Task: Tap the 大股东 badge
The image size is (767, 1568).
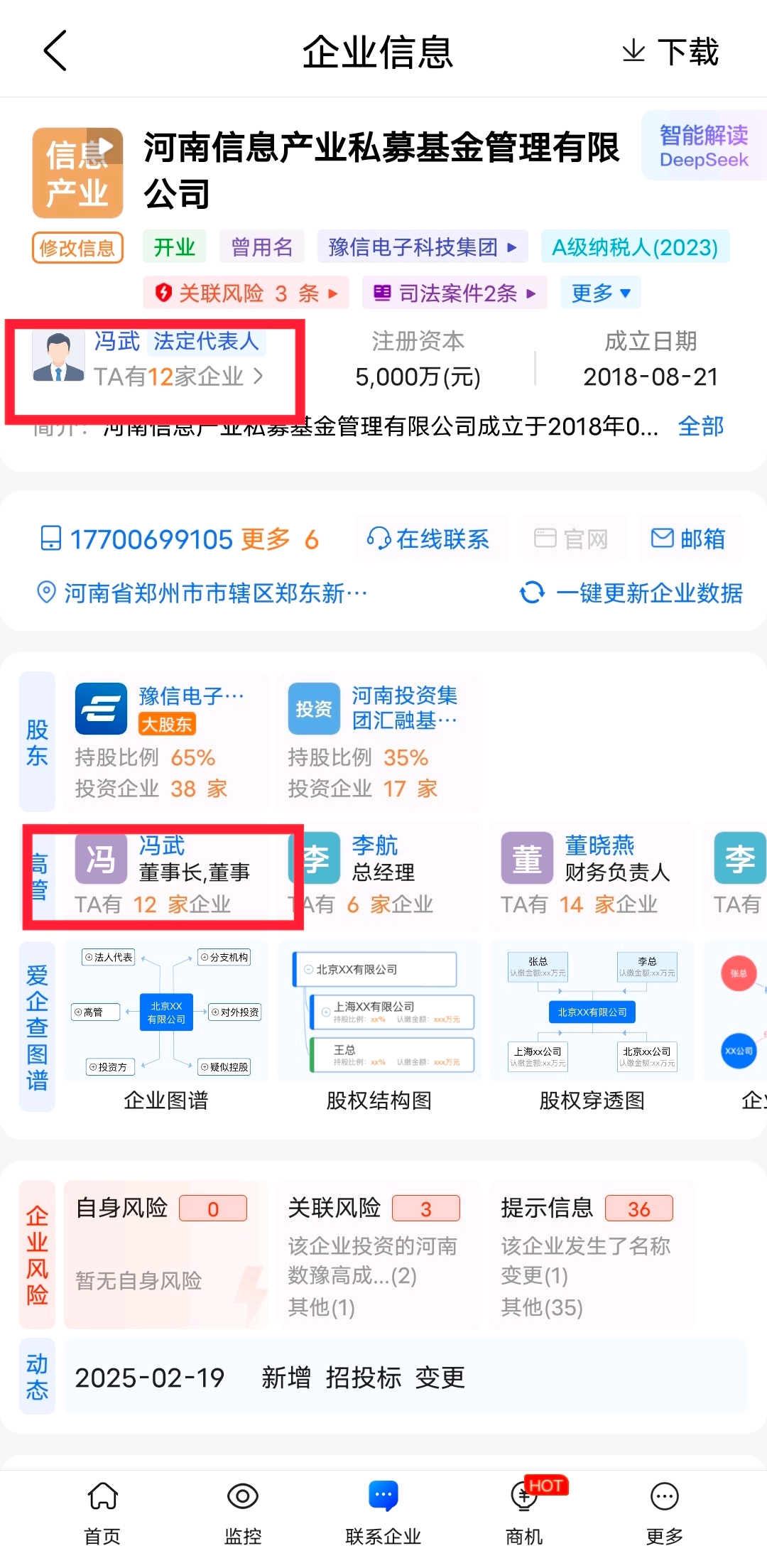Action: pyautogui.click(x=167, y=724)
